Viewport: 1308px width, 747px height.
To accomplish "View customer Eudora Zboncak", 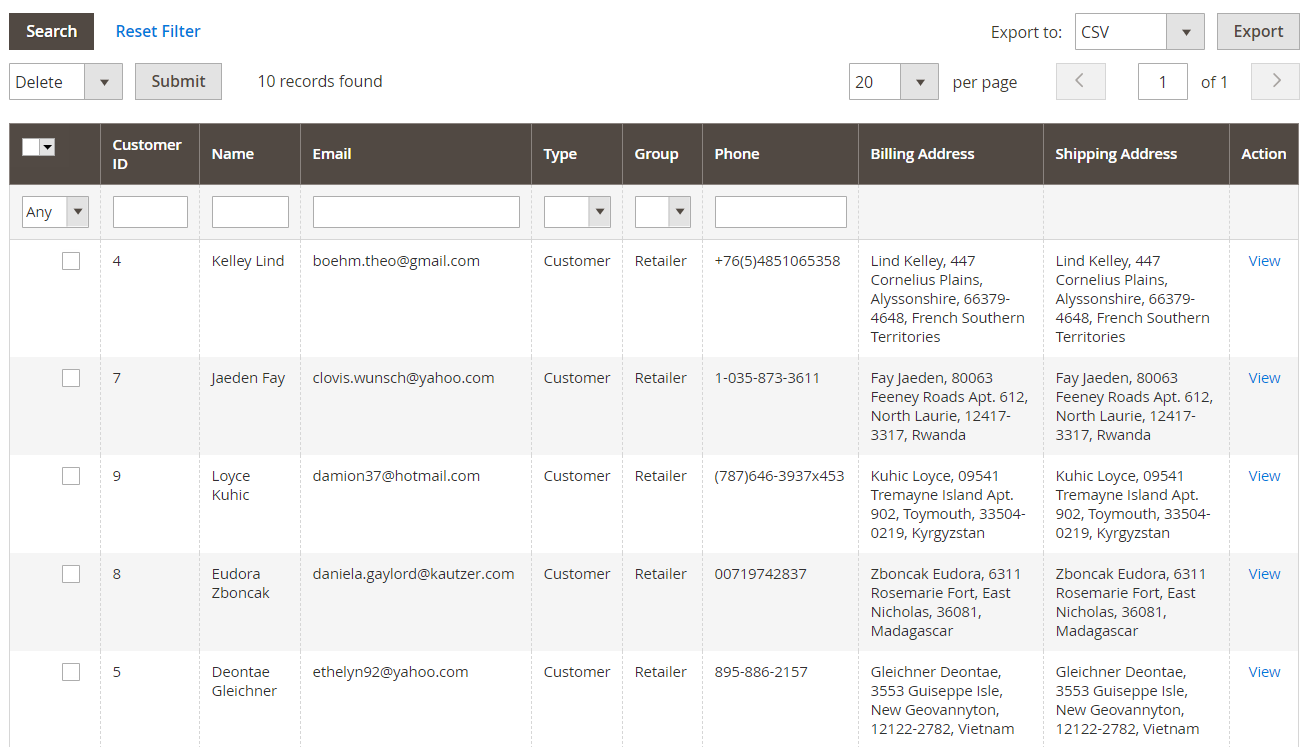I will tap(1264, 574).
